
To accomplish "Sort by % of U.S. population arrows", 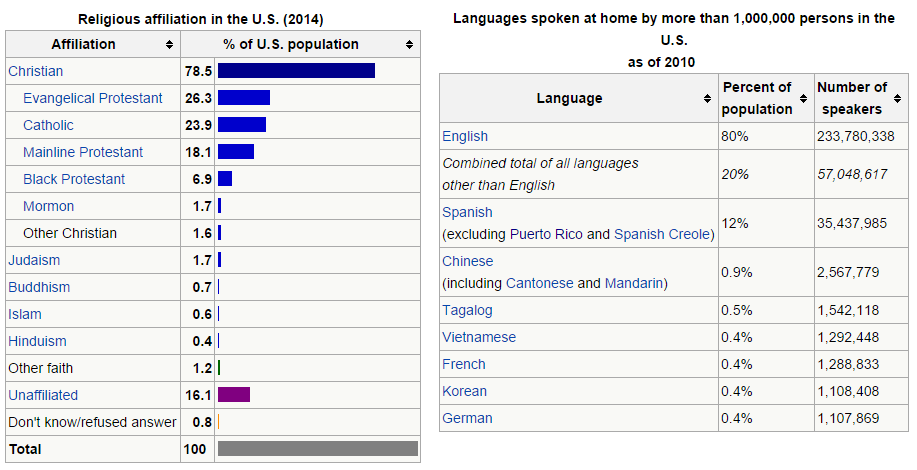I will coord(410,45).
